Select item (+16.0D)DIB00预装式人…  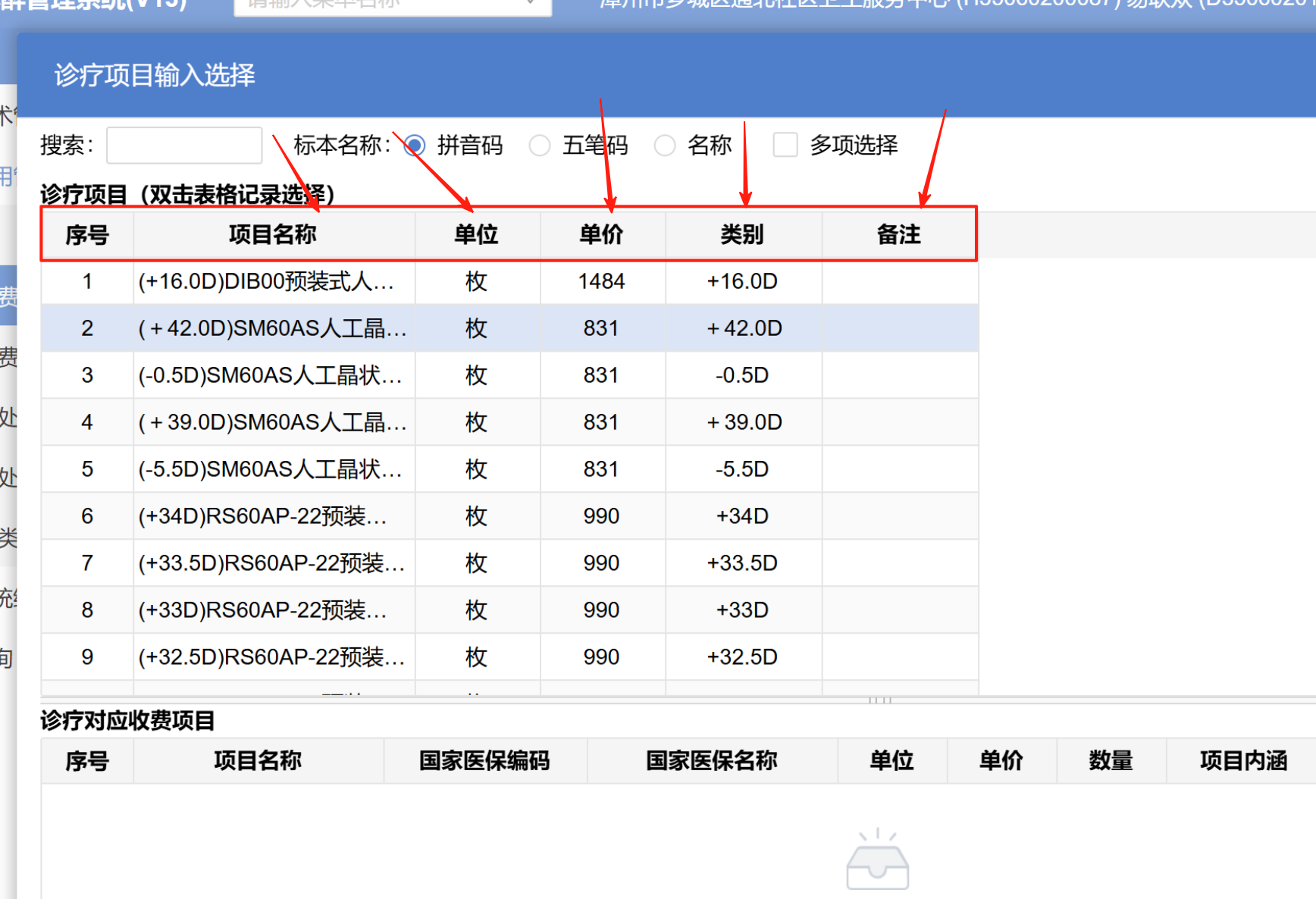pyautogui.click(x=274, y=282)
